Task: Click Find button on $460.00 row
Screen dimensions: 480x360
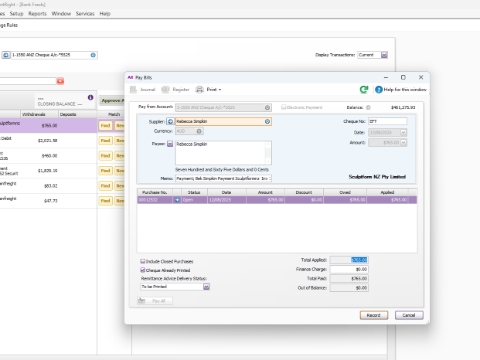Action: click(105, 156)
